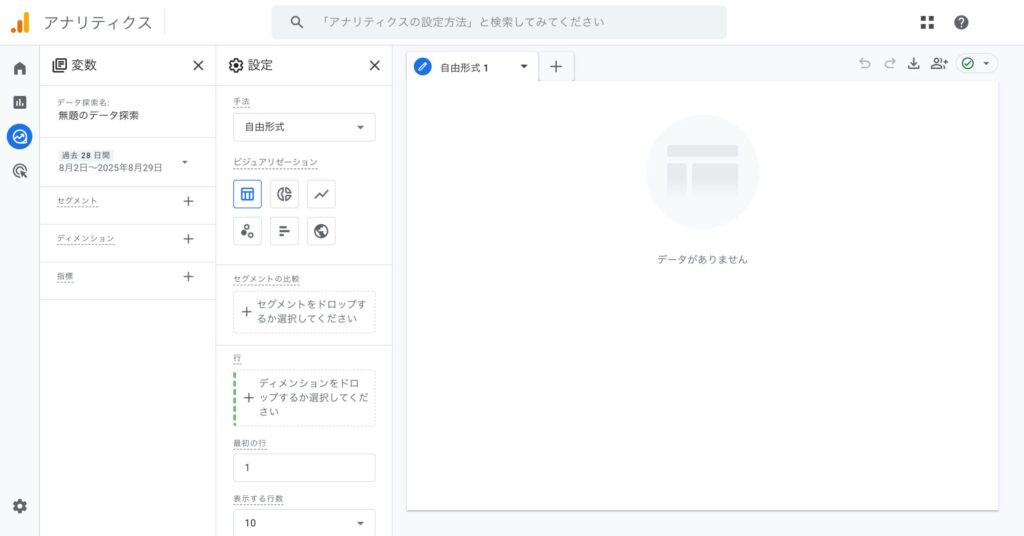Screen dimensions: 1024x536
Task: Select the geo map visualization icon
Action: click(321, 231)
